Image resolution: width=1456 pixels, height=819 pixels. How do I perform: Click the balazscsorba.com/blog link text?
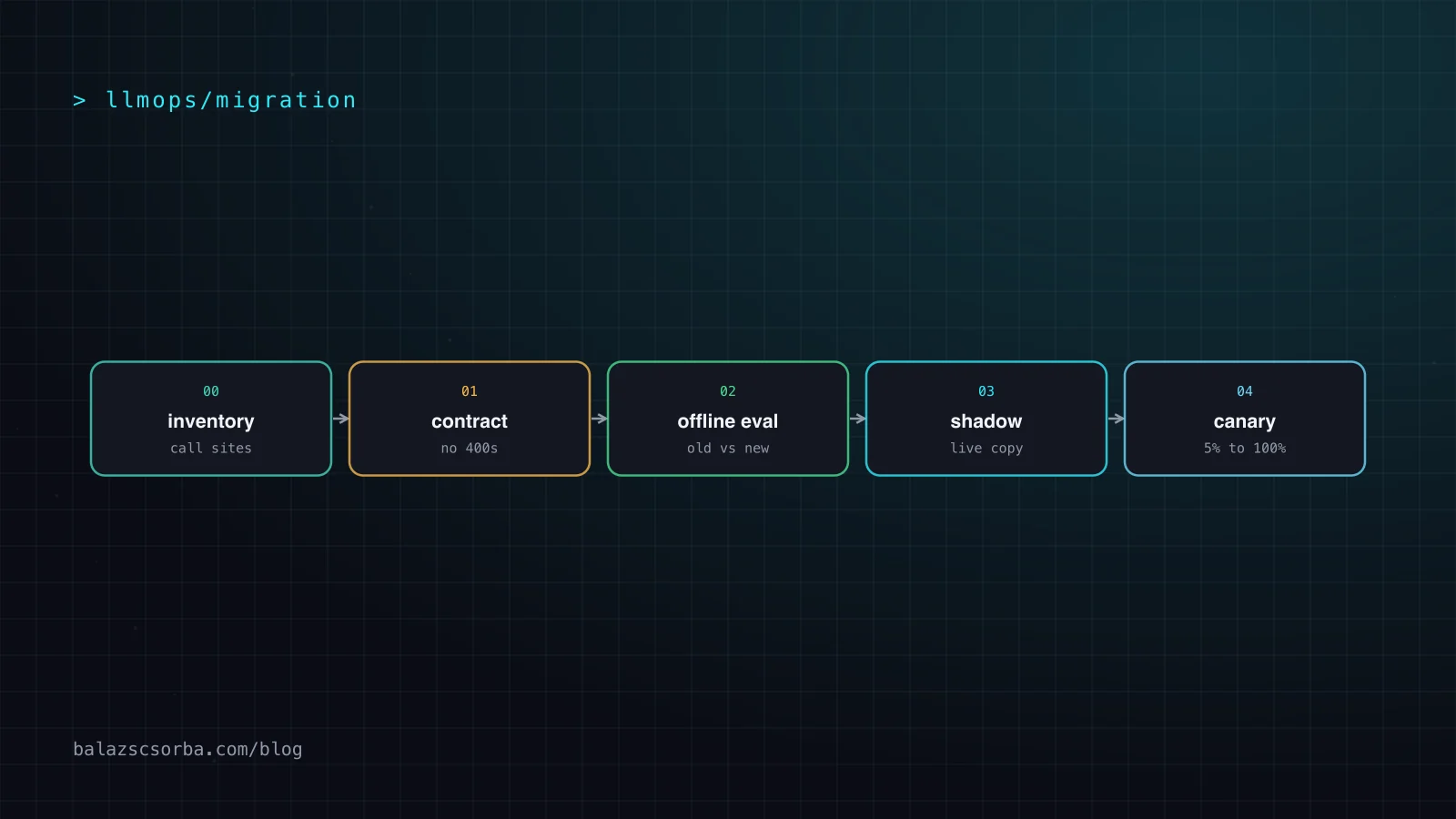187,749
